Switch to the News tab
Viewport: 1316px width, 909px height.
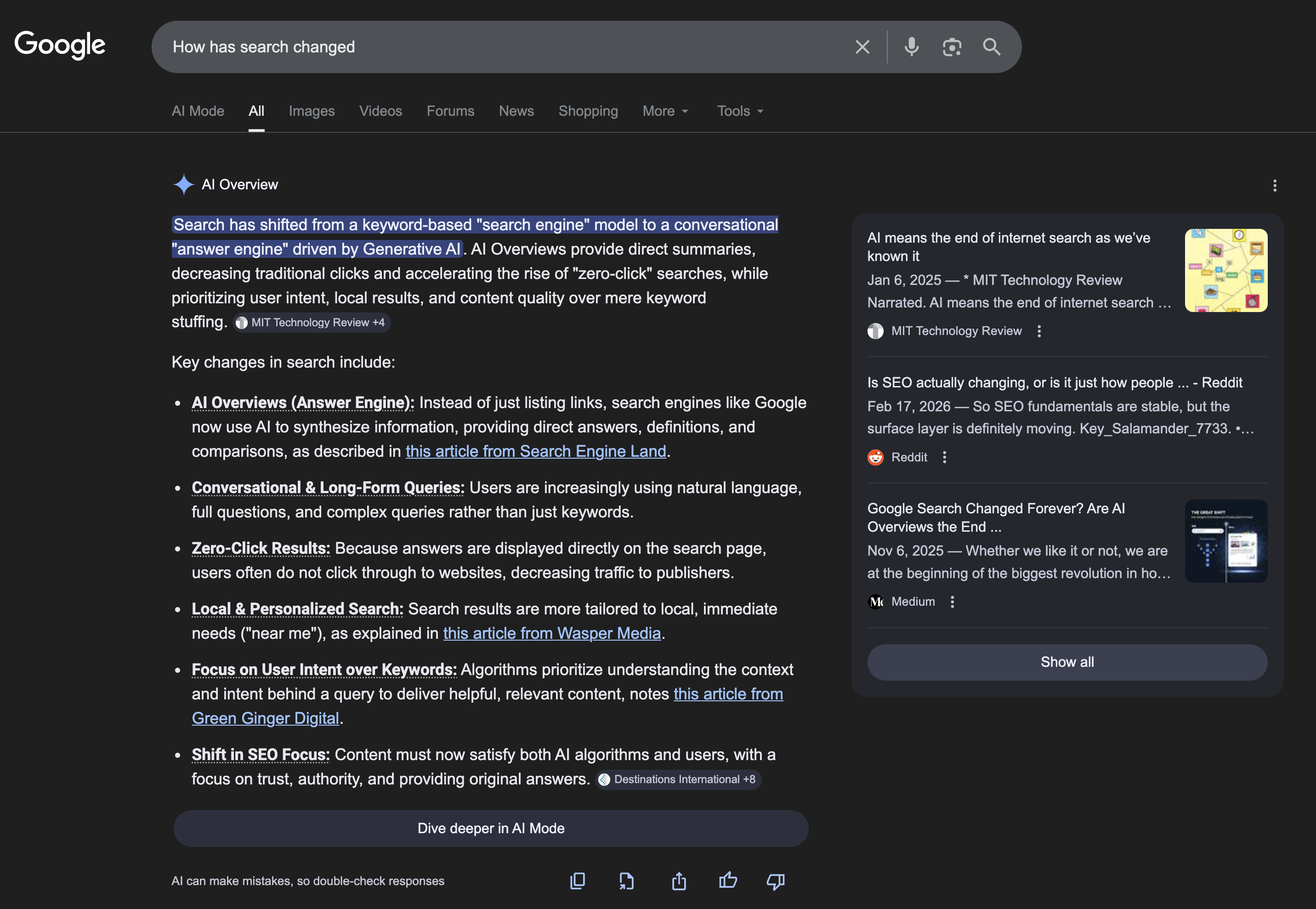[516, 111]
